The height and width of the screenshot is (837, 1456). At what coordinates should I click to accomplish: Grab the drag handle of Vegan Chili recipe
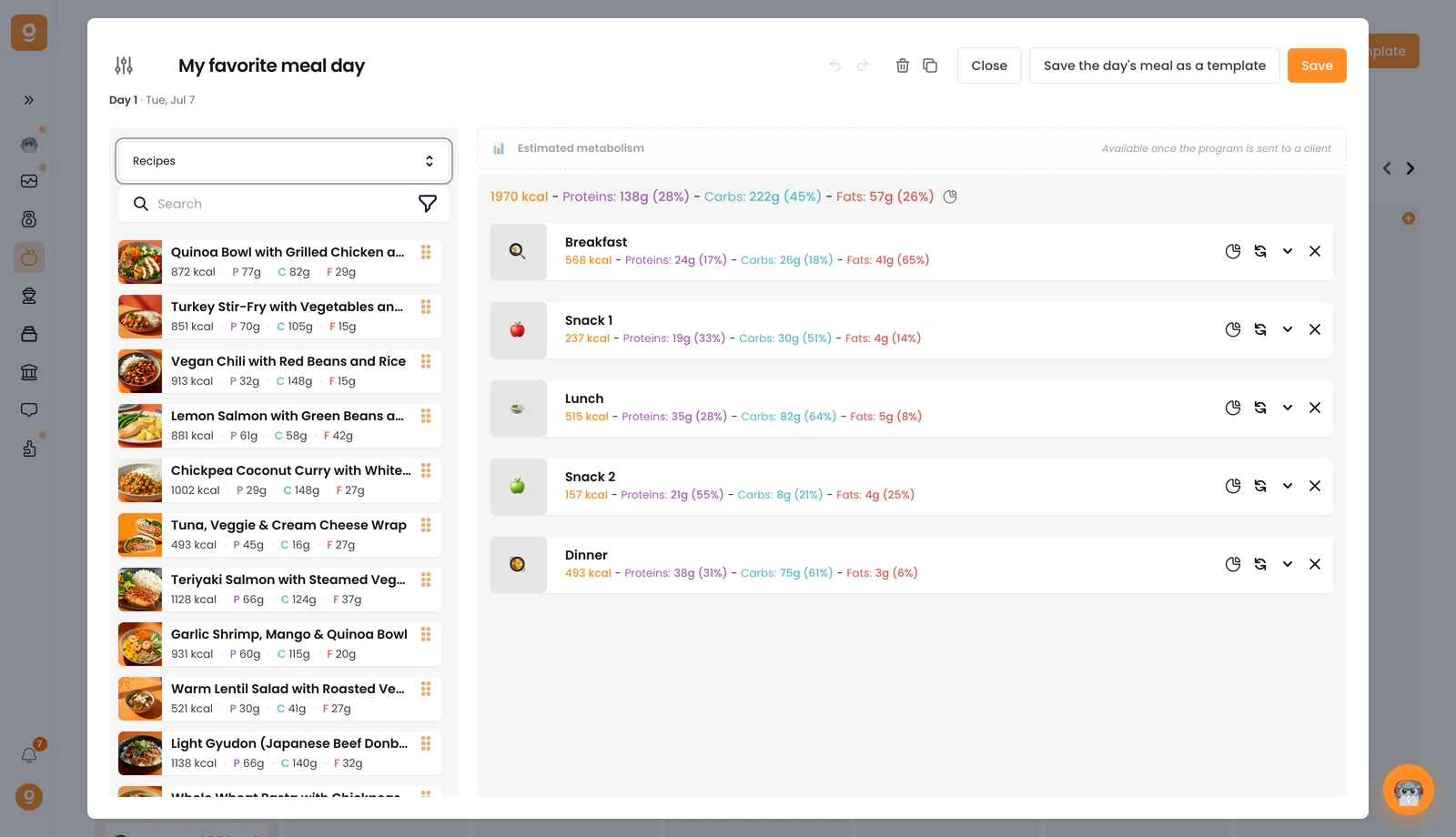tap(426, 361)
